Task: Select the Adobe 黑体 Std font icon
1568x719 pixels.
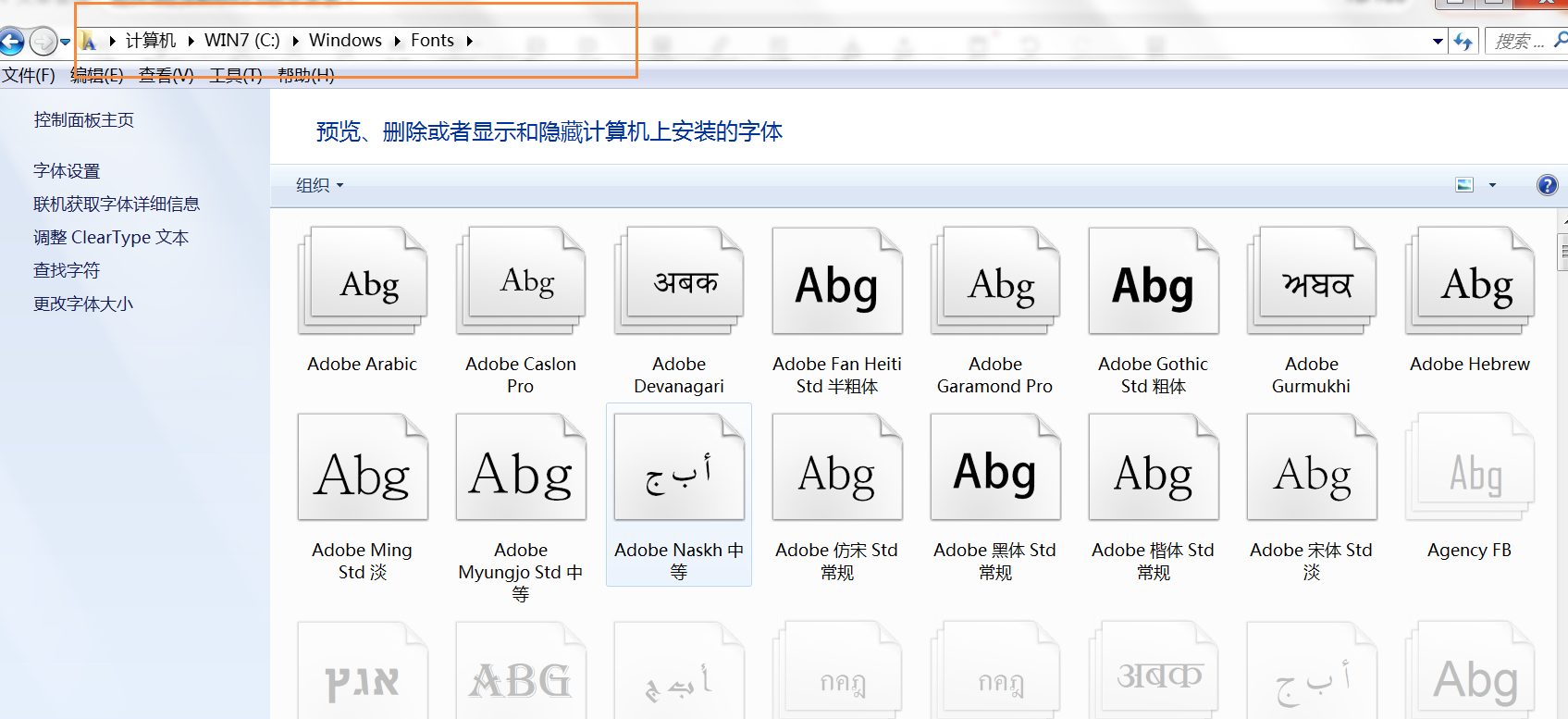Action: 995,467
